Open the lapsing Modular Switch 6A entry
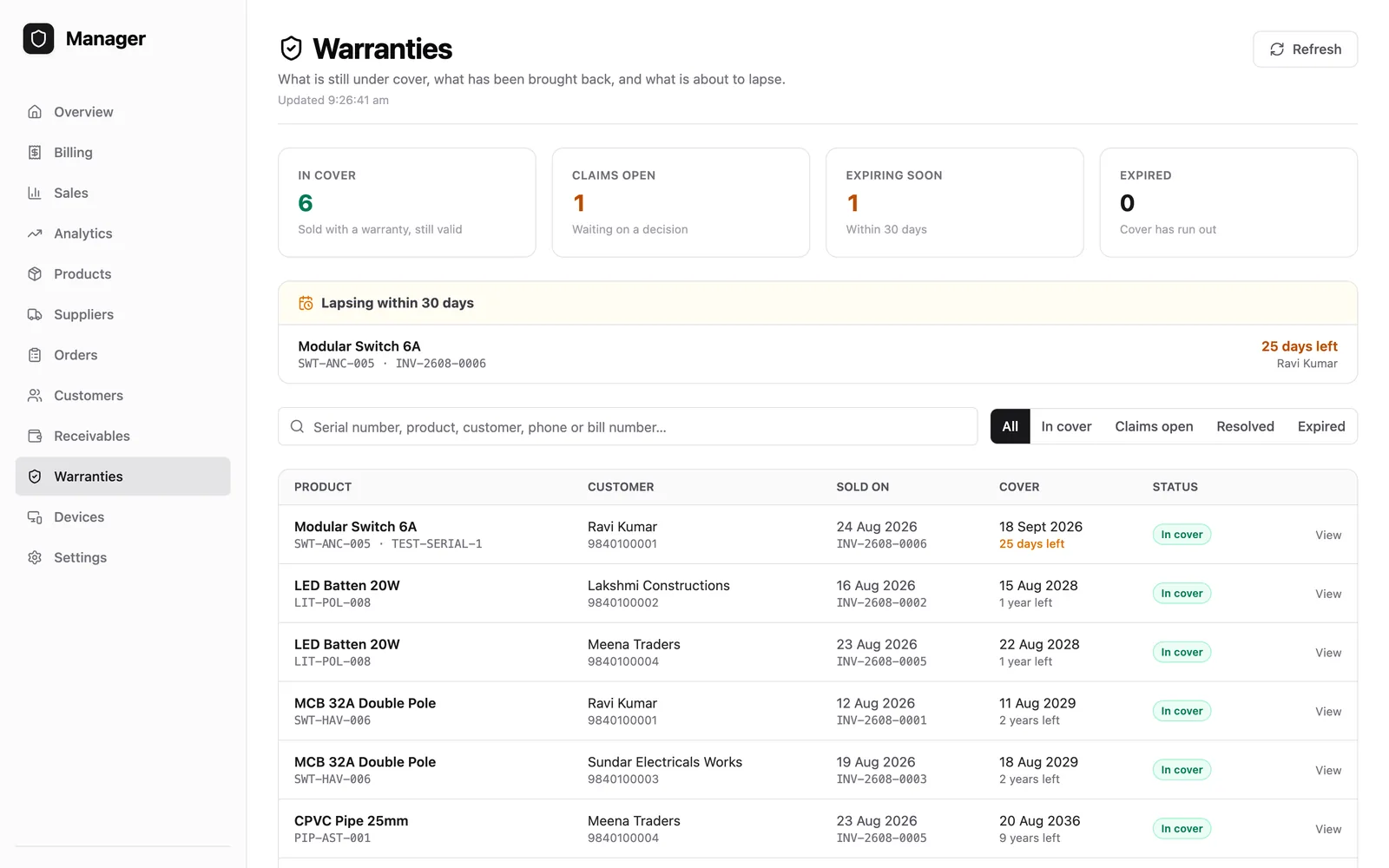The image size is (1389, 868). tap(818, 354)
